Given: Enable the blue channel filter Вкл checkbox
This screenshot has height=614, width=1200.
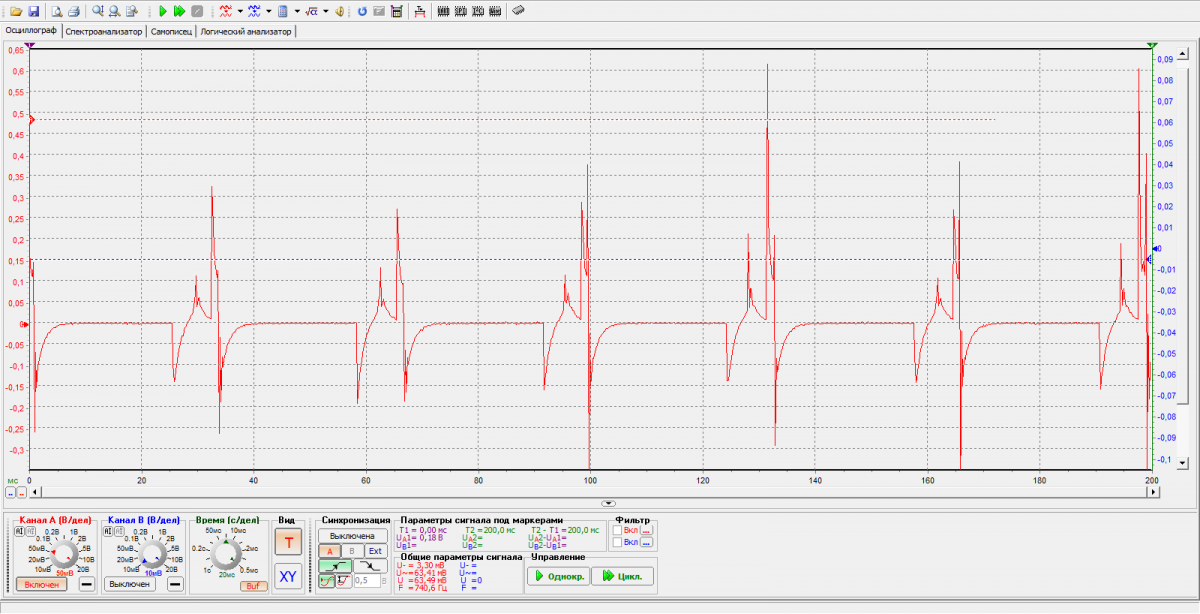Looking at the screenshot, I should click(617, 542).
